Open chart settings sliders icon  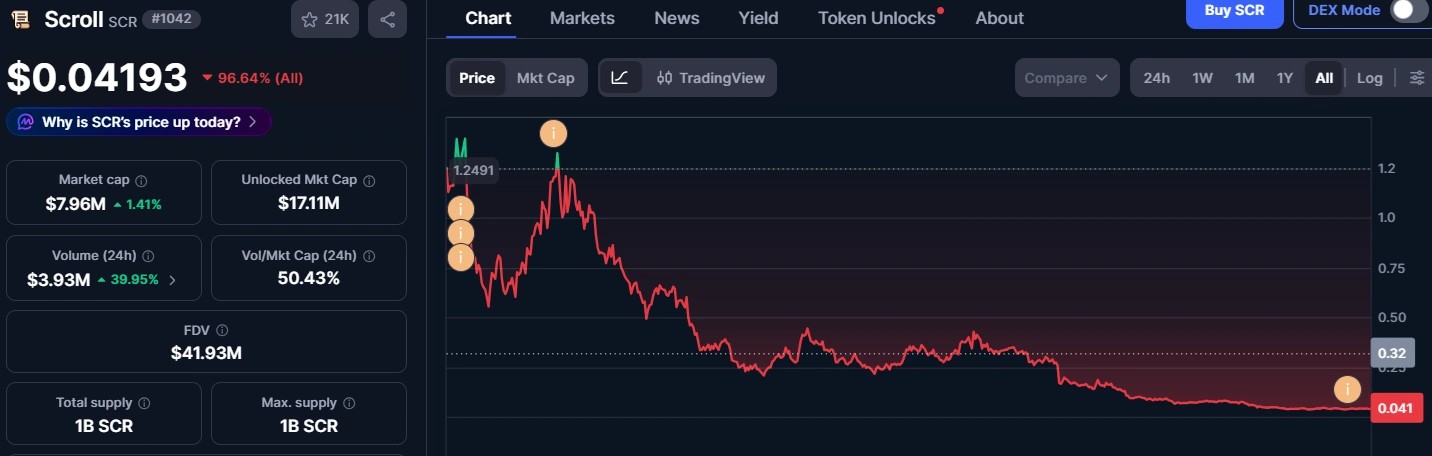1417,78
